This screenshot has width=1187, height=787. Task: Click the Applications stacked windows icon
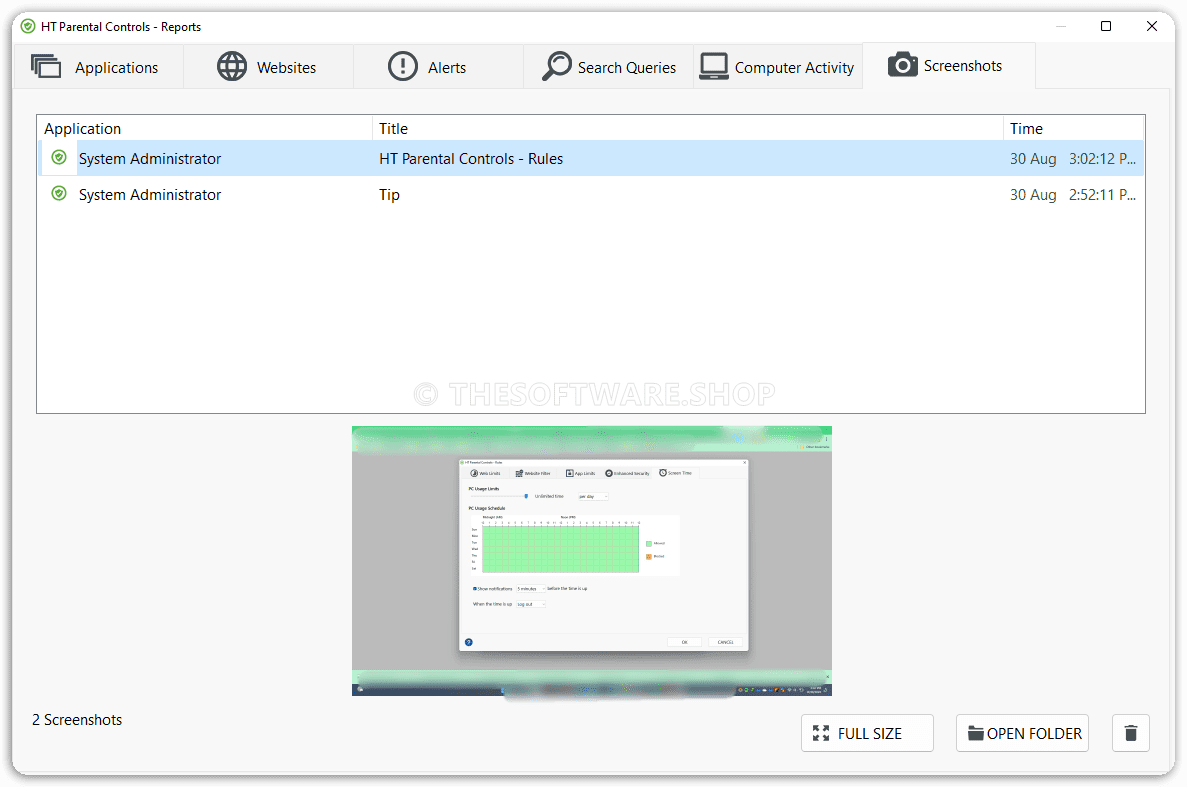pyautogui.click(x=46, y=67)
